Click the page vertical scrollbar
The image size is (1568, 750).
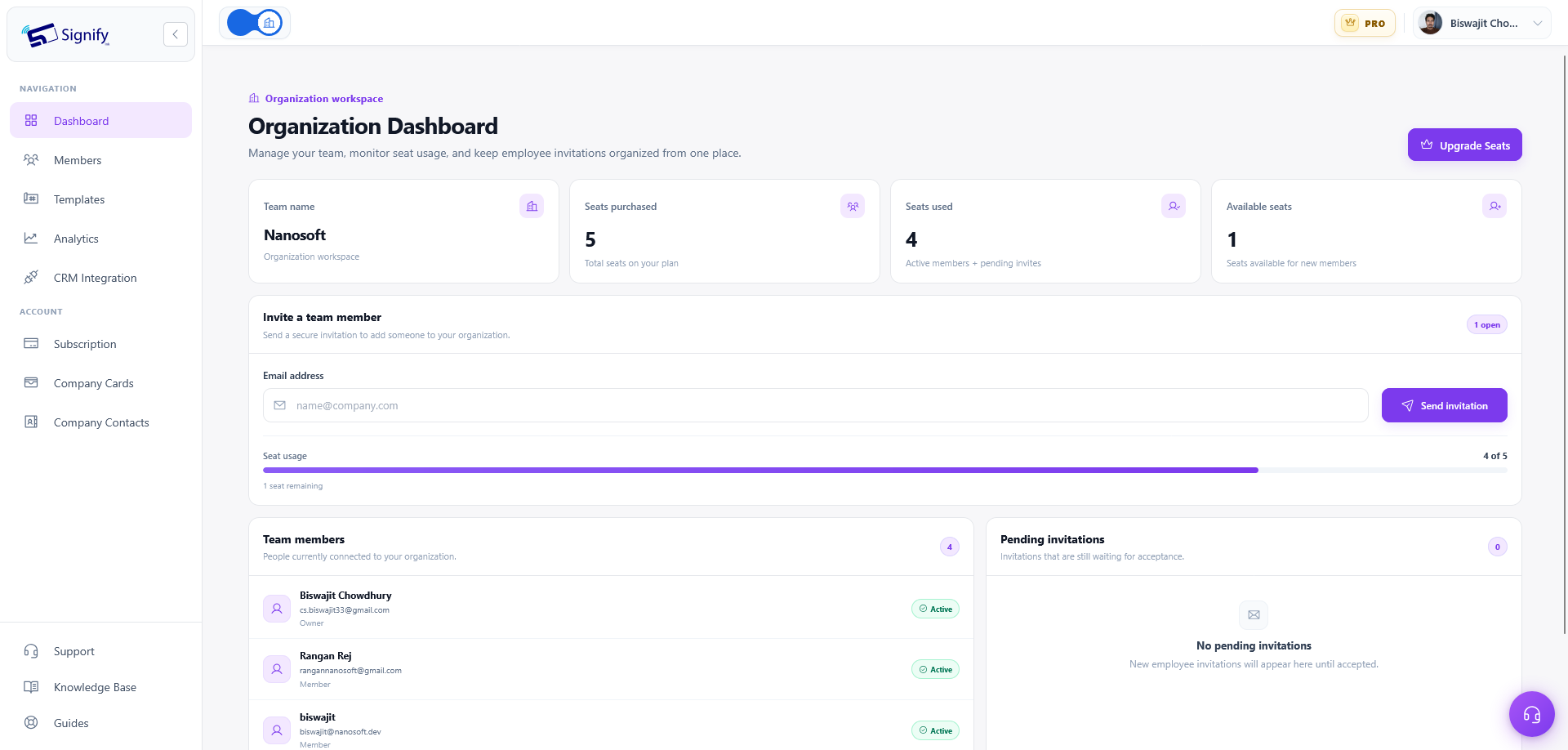pos(1565,343)
